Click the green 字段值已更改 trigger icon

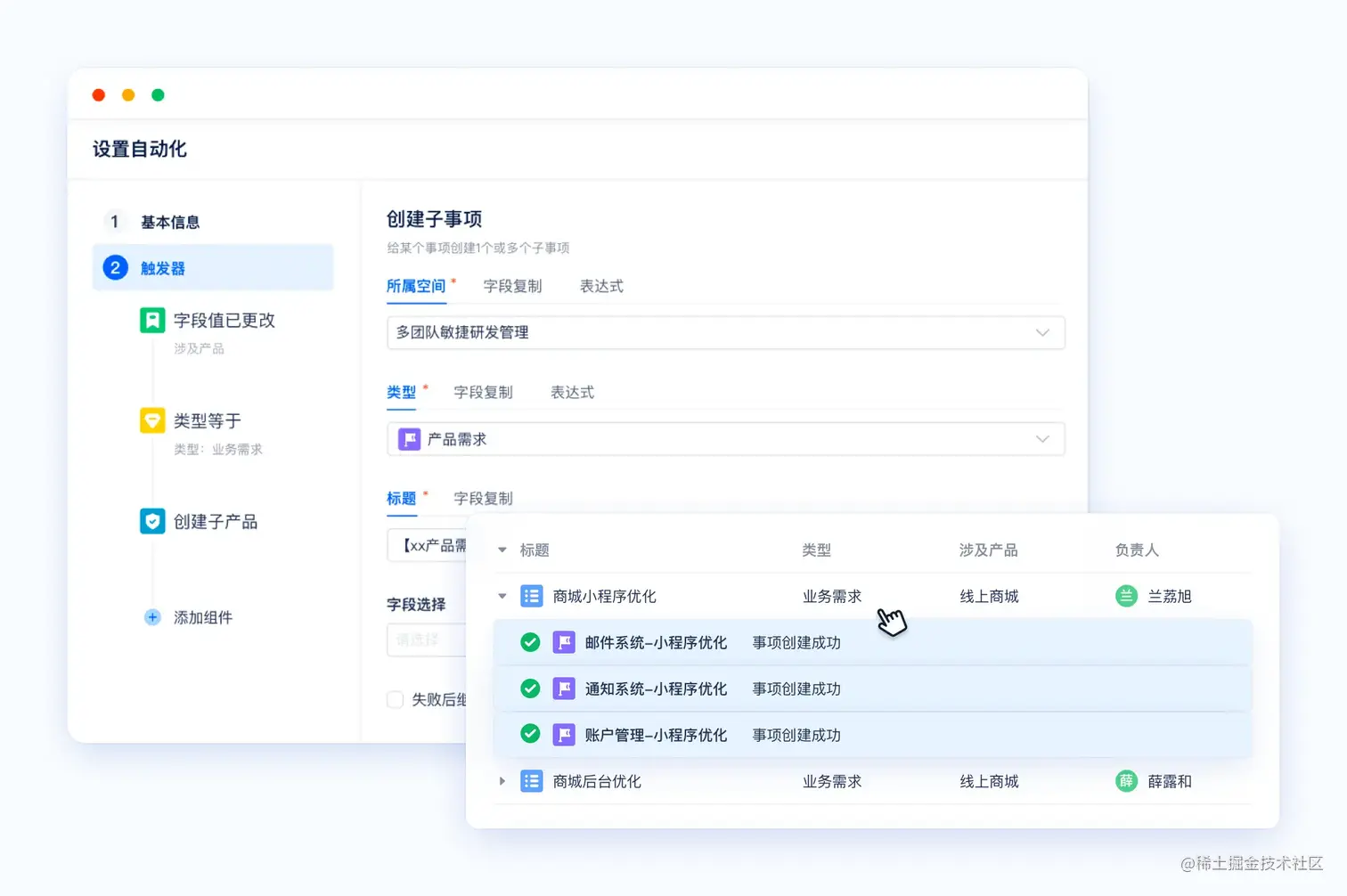pyautogui.click(x=152, y=320)
